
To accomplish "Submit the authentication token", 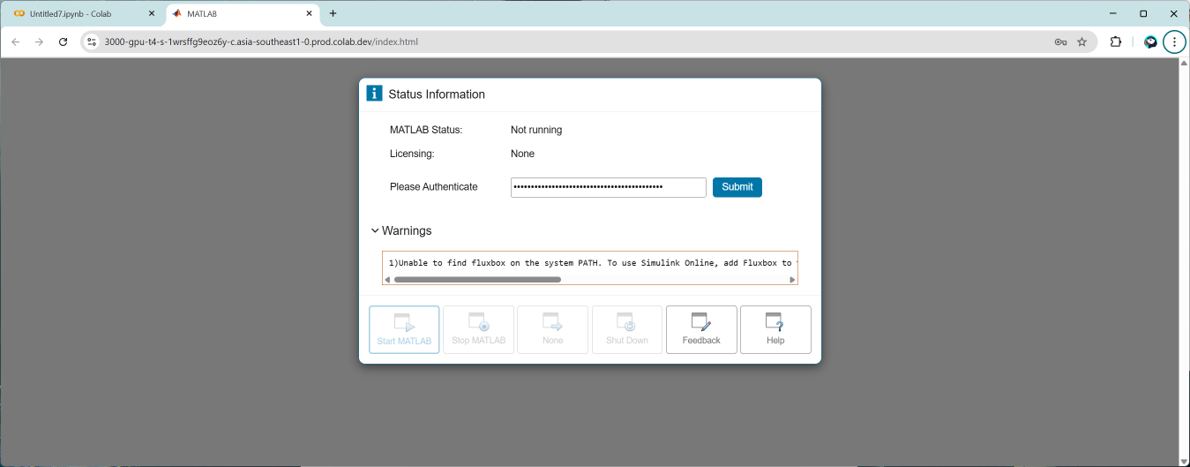I will click(737, 187).
